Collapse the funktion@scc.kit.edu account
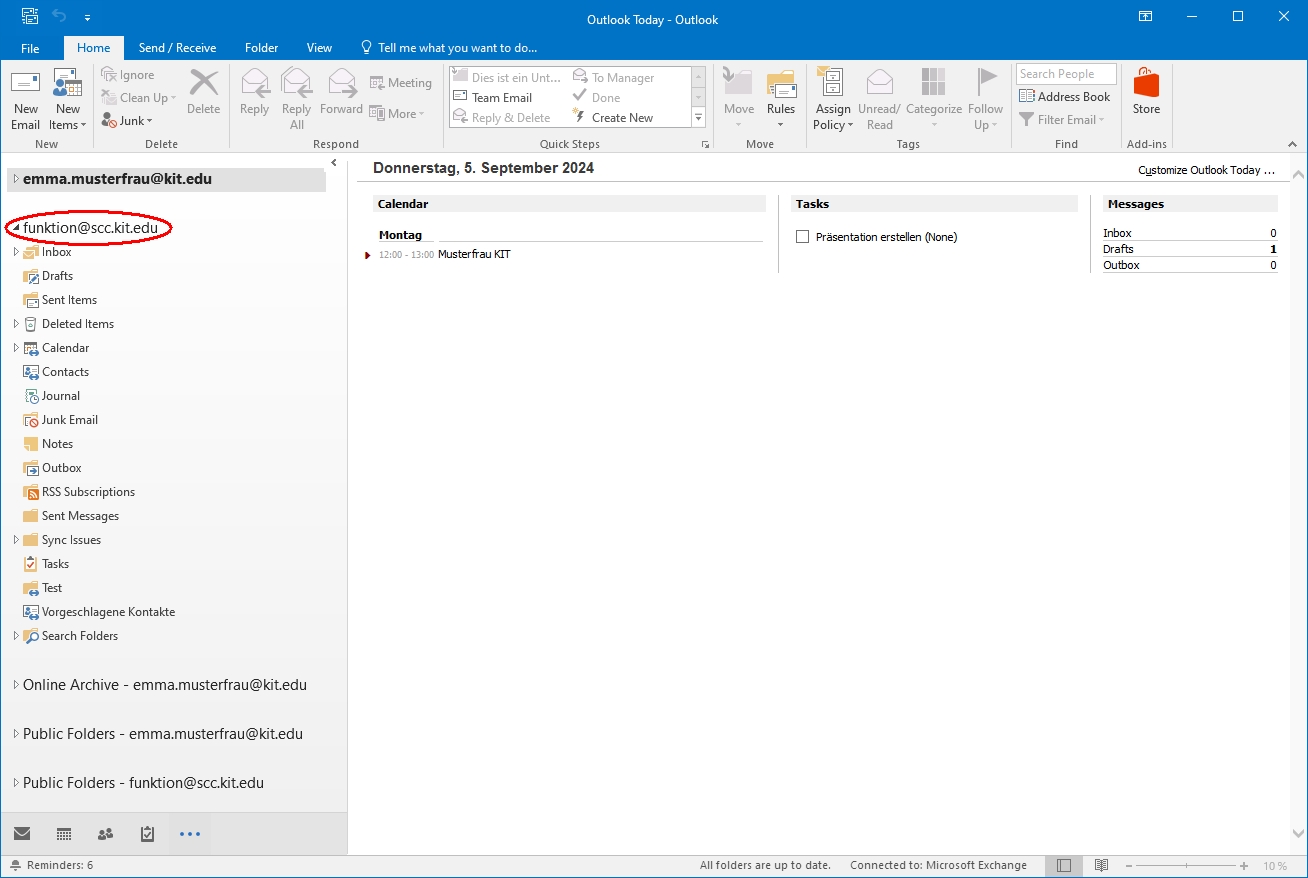The width and height of the screenshot is (1308, 878). (16, 228)
